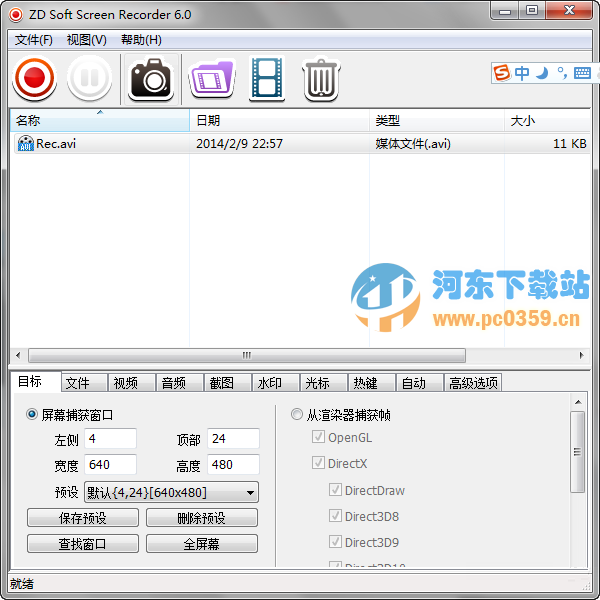Open the 帮助(H) menu
600x600 pixels.
click(x=141, y=40)
